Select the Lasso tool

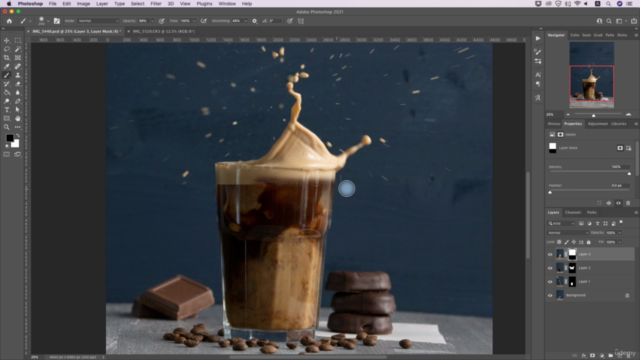[x=7, y=49]
